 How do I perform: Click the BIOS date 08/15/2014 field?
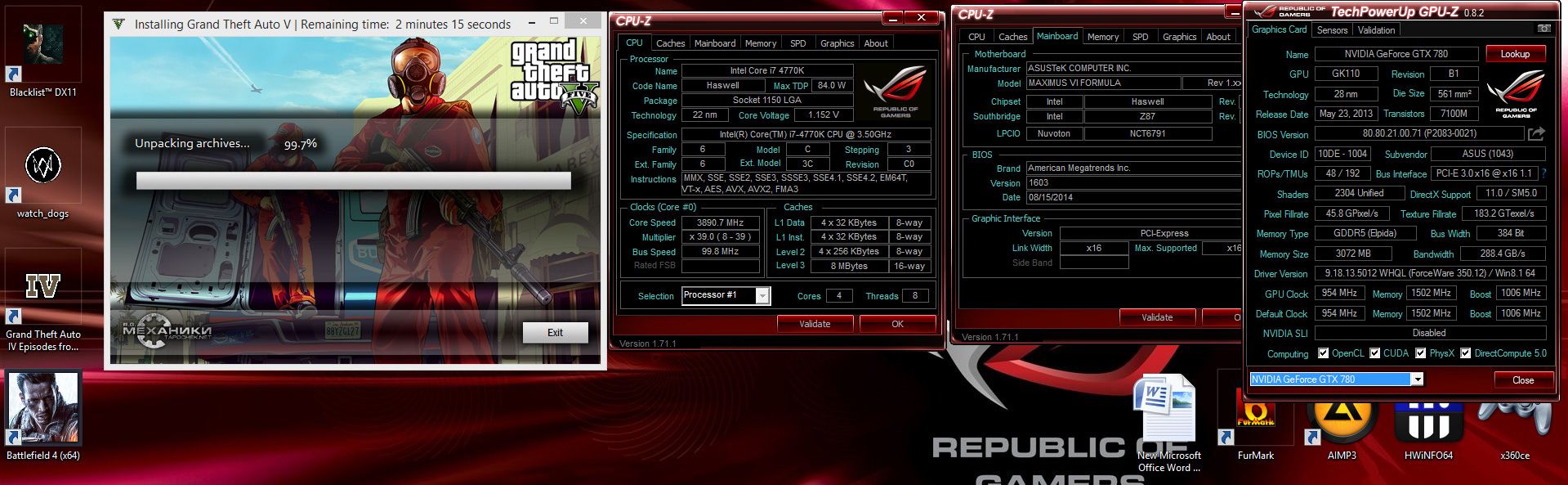pyautogui.click(x=1132, y=197)
